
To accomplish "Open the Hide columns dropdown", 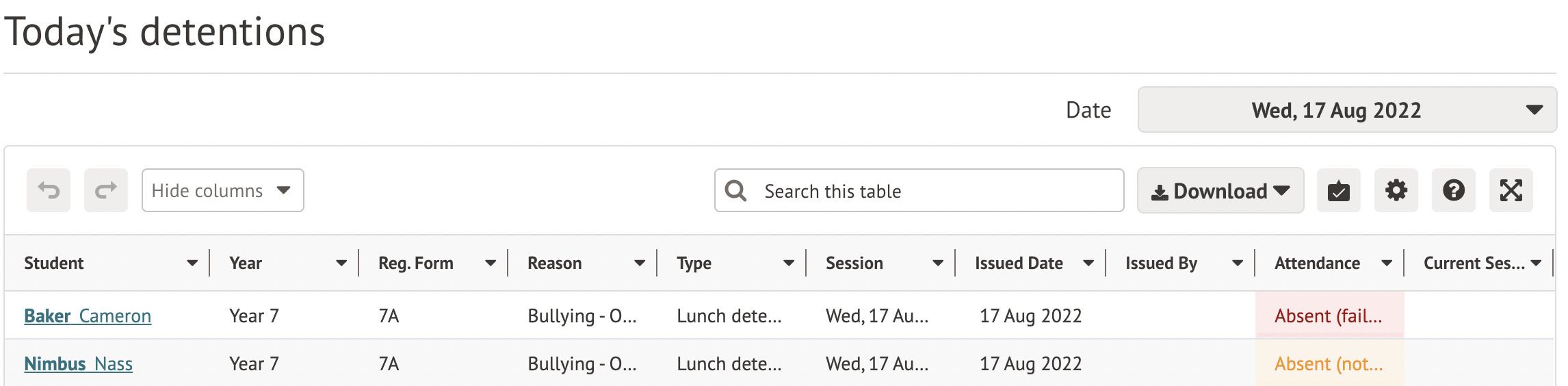I will 222,190.
